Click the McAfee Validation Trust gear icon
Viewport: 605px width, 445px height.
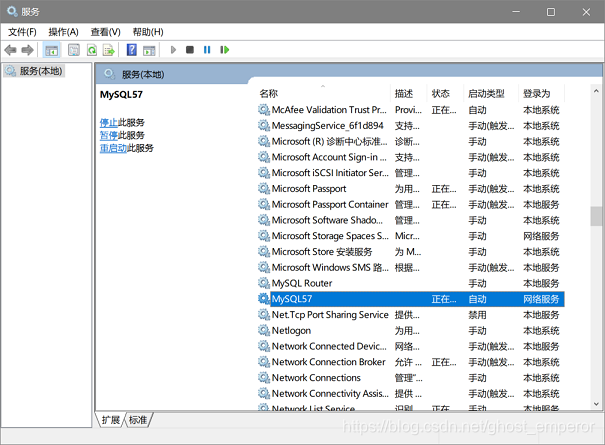[264, 110]
